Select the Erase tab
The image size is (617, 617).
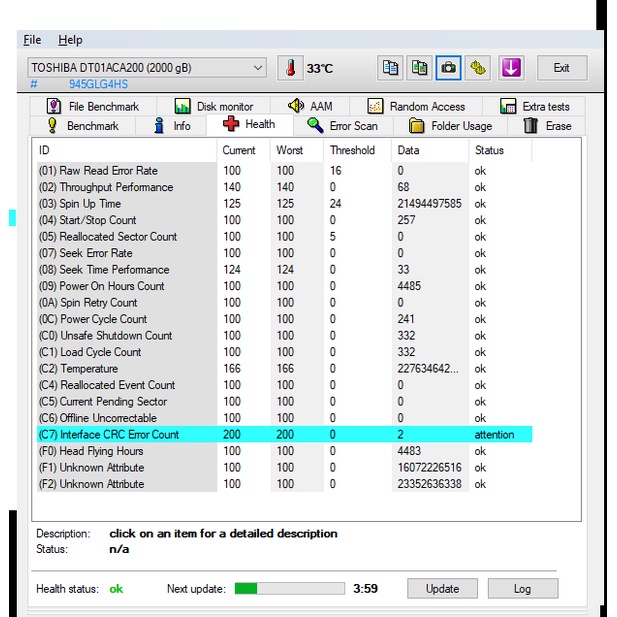[x=548, y=126]
